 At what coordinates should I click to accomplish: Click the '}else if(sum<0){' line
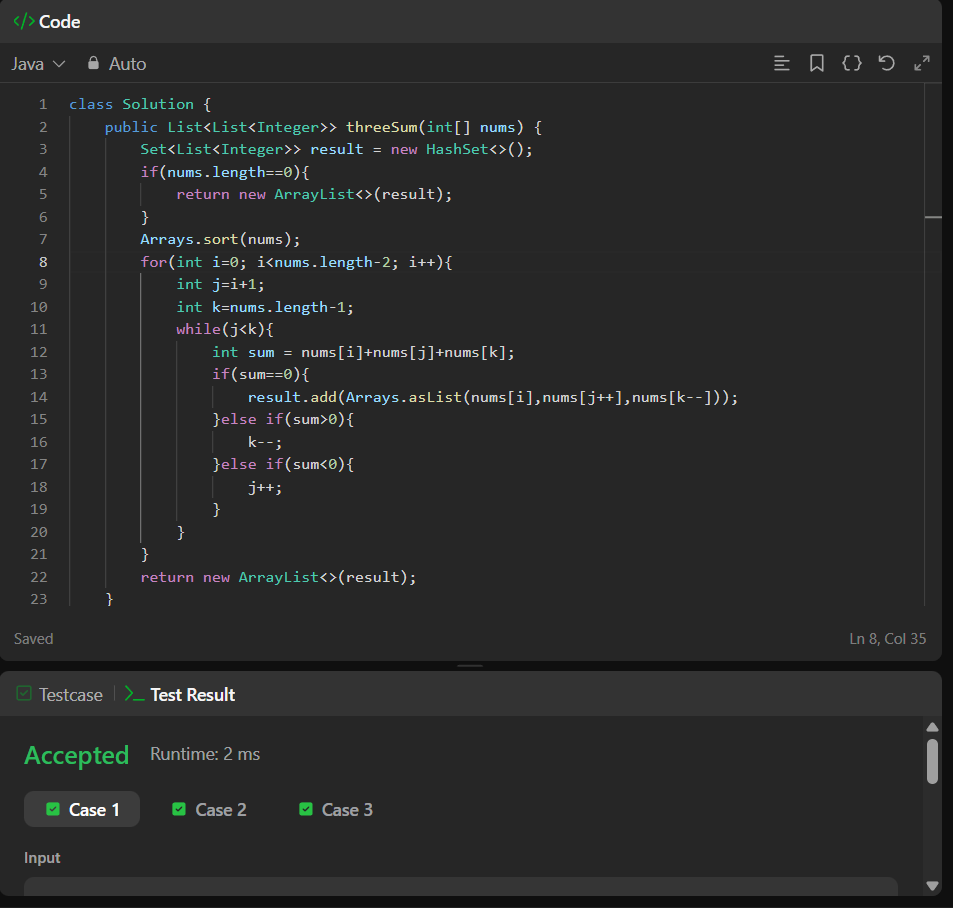coord(283,464)
